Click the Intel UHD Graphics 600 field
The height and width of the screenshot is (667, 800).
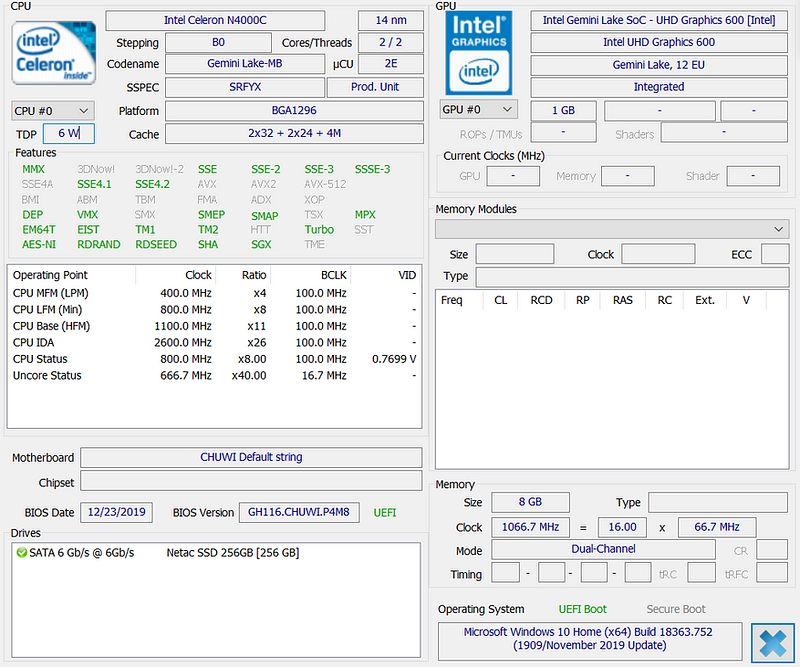click(659, 42)
